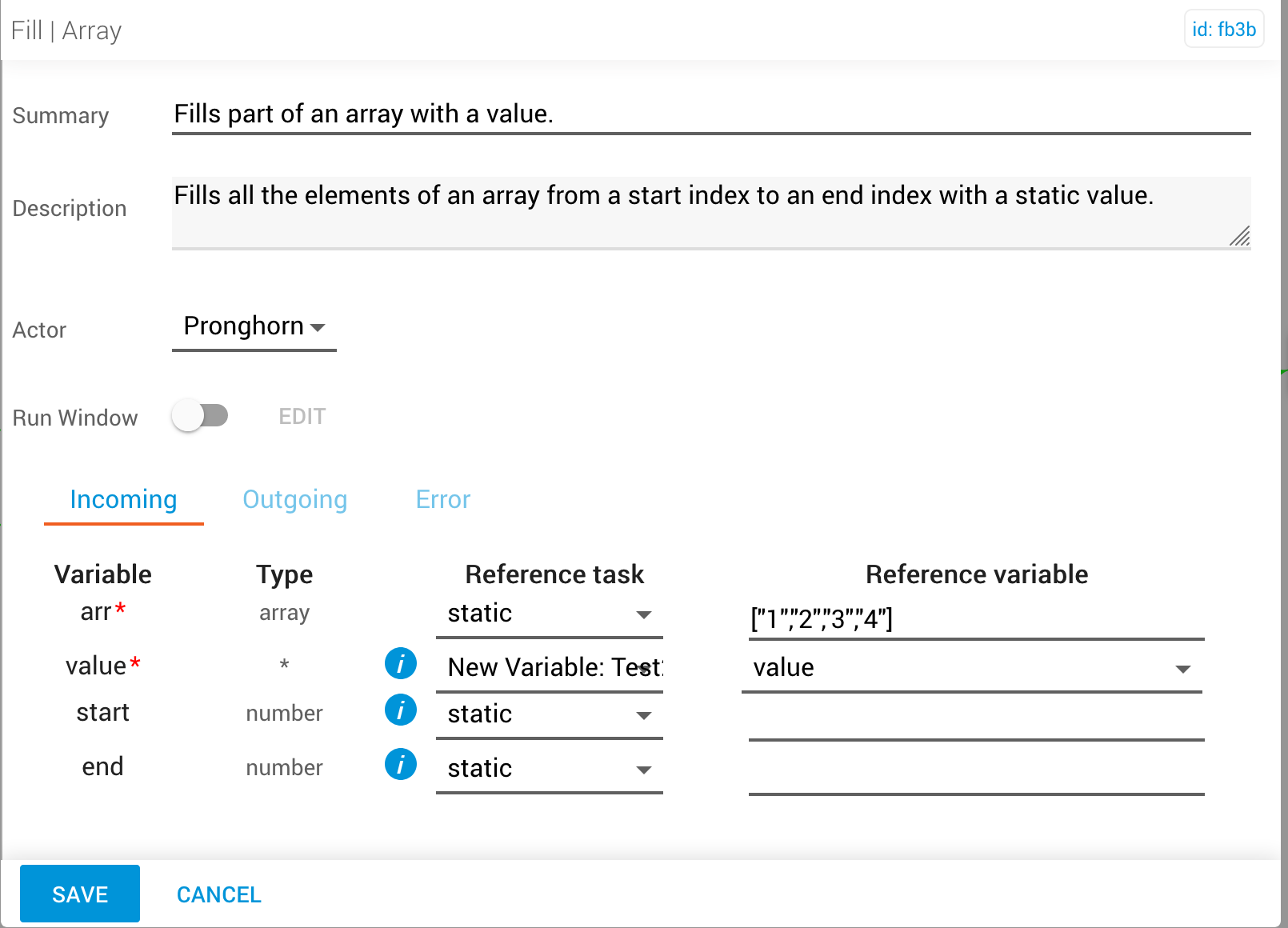Viewport: 1288px width, 928px height.
Task: Click the Reference task column header
Action: coord(554,574)
